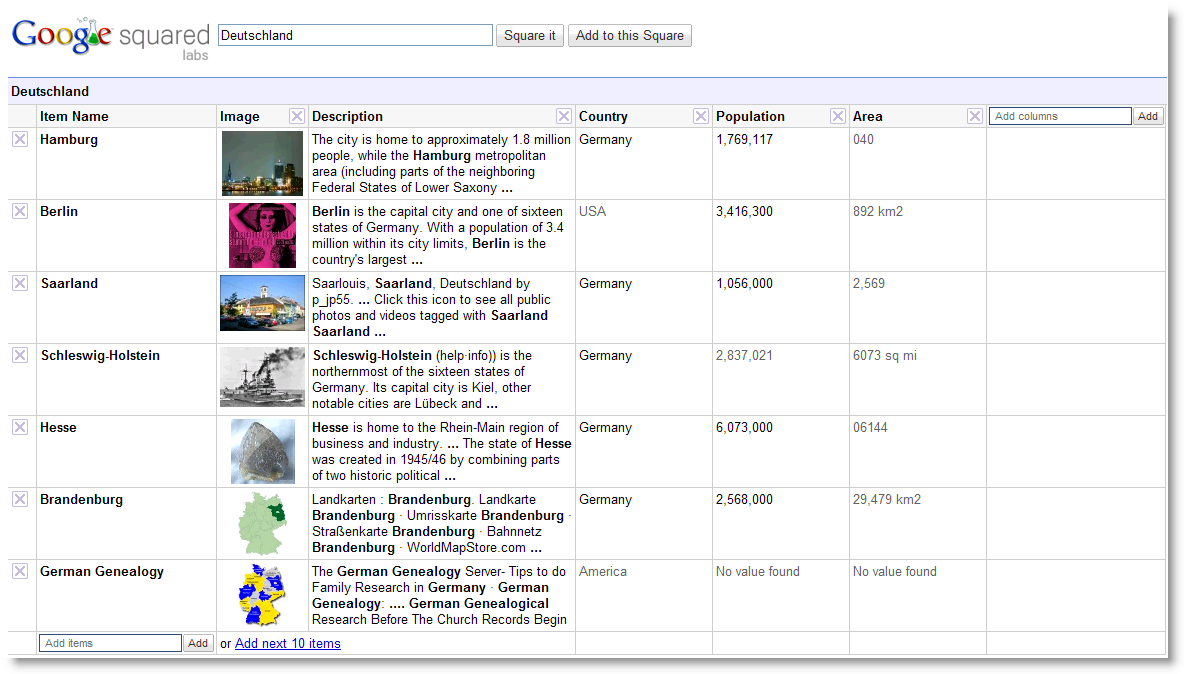Remove the Image column with its X icon
This screenshot has height=674, width=1184.
pos(297,116)
